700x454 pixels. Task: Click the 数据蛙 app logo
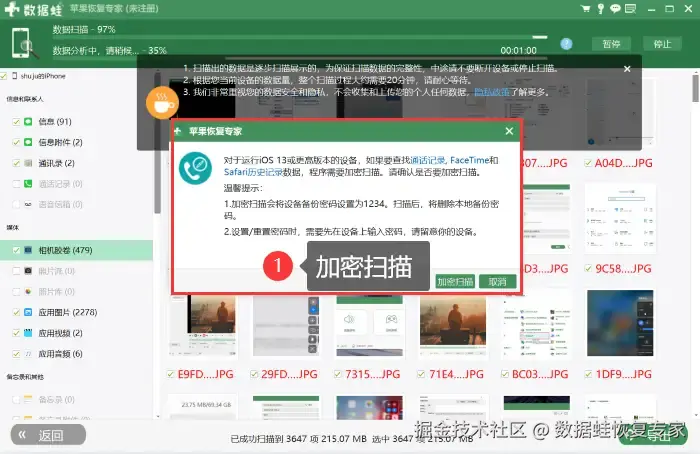pos(33,8)
